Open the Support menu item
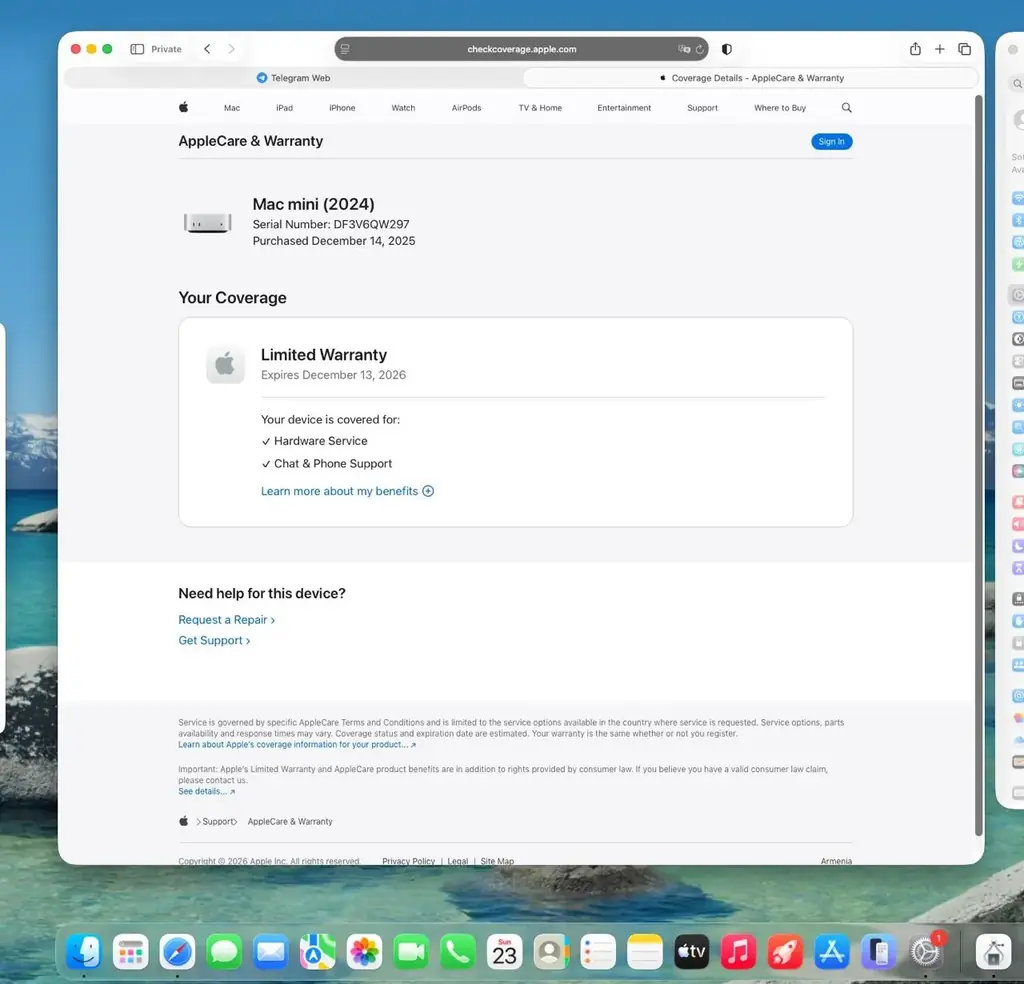 pos(702,108)
